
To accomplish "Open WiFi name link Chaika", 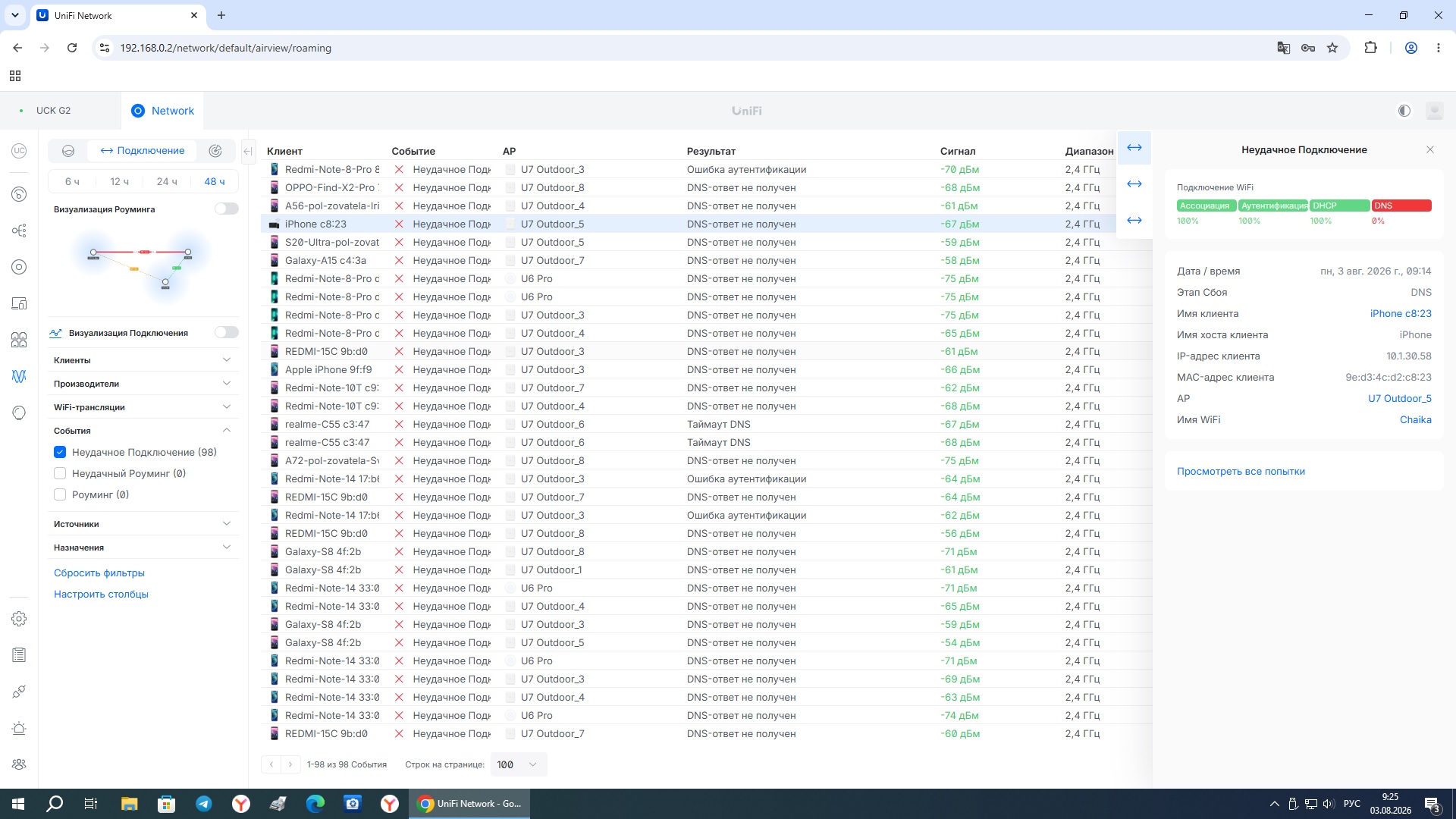I will point(1416,420).
